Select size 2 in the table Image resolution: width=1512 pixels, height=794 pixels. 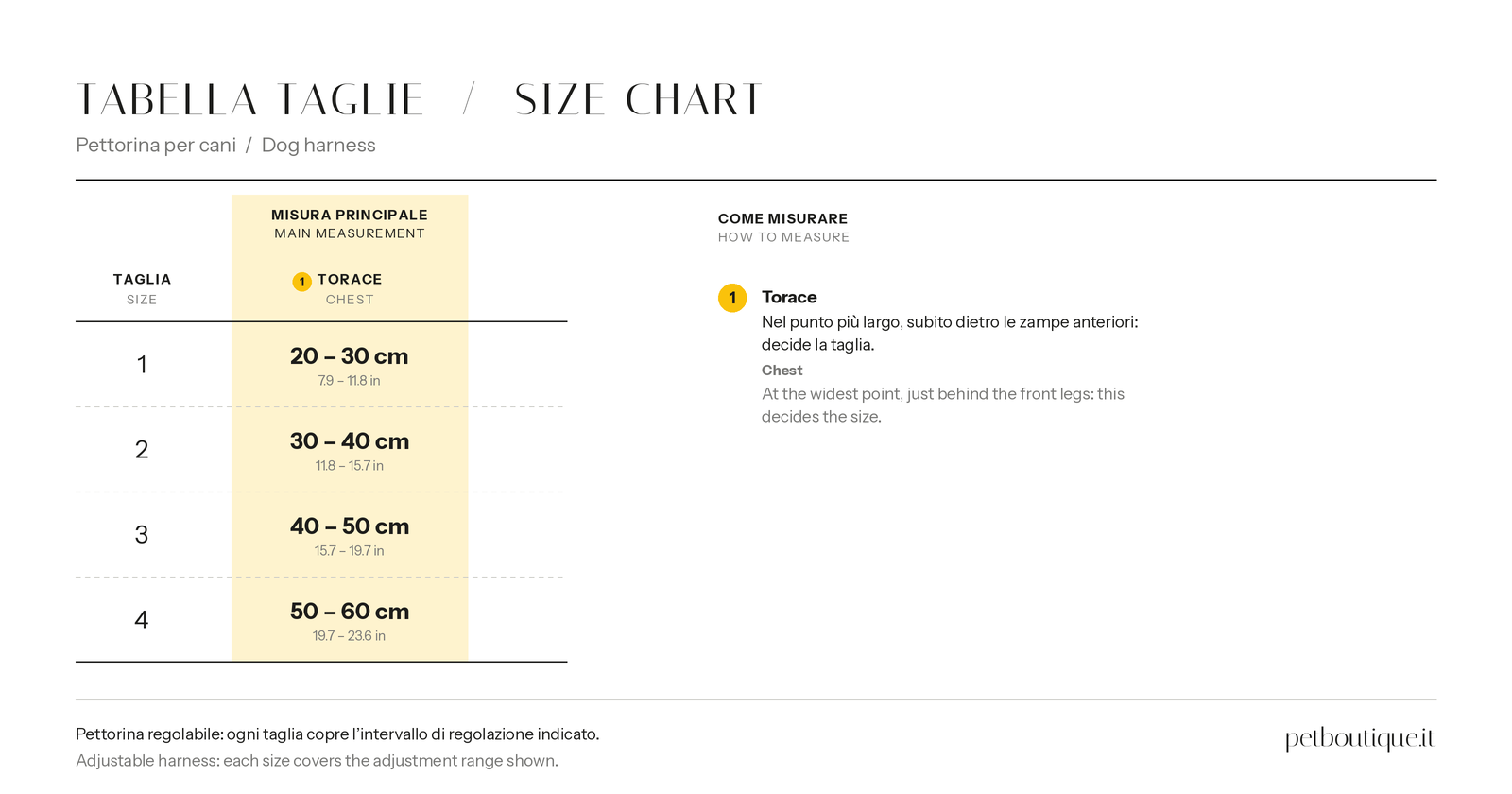click(142, 450)
